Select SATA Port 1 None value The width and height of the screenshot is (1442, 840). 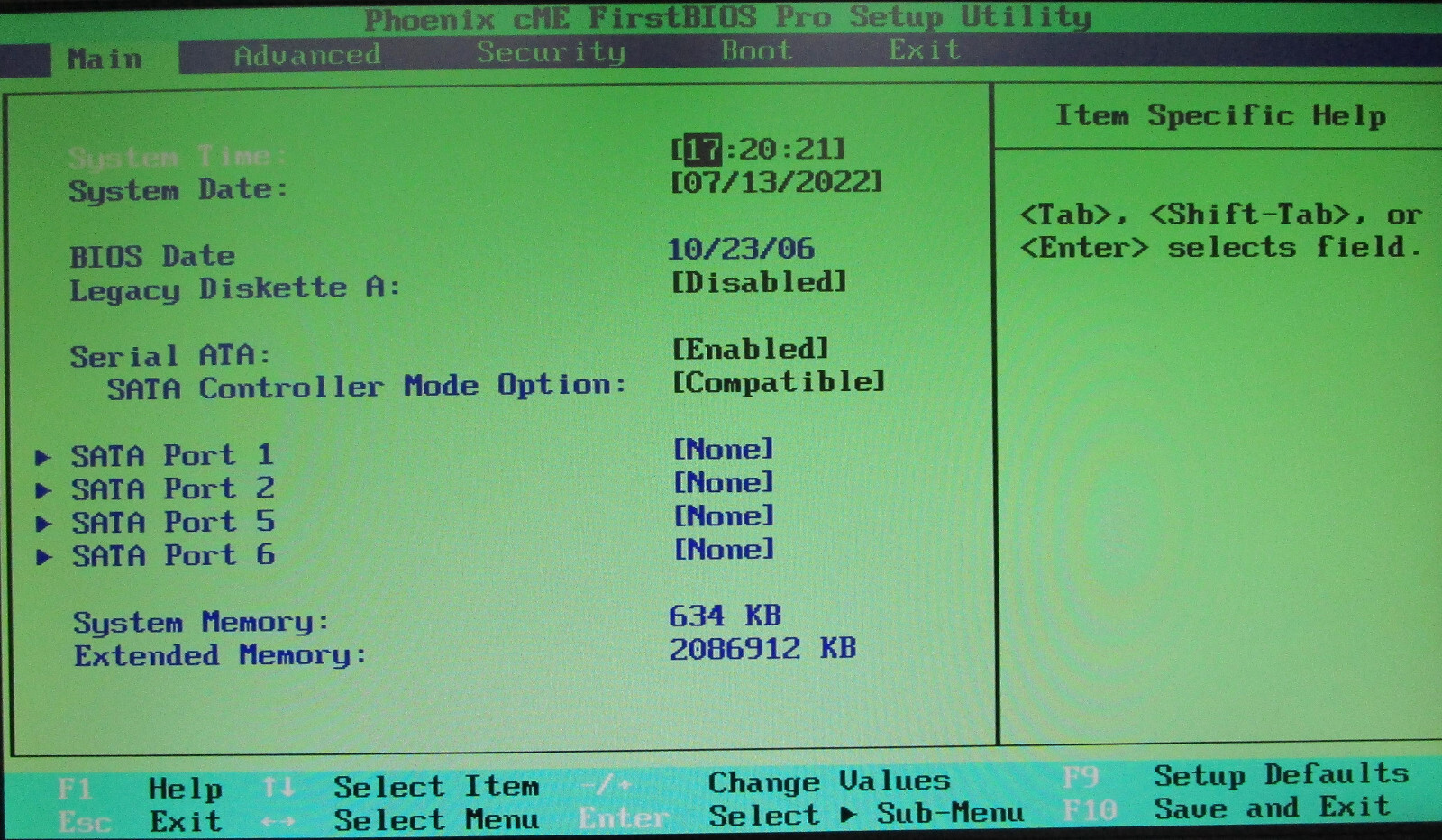pos(724,449)
